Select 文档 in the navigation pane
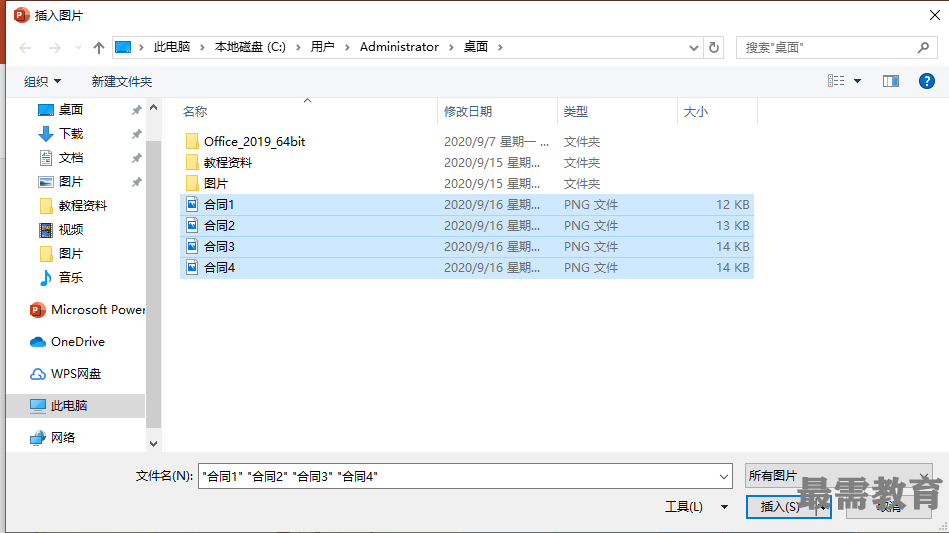Screen dimensions: 949x533 pos(71,158)
